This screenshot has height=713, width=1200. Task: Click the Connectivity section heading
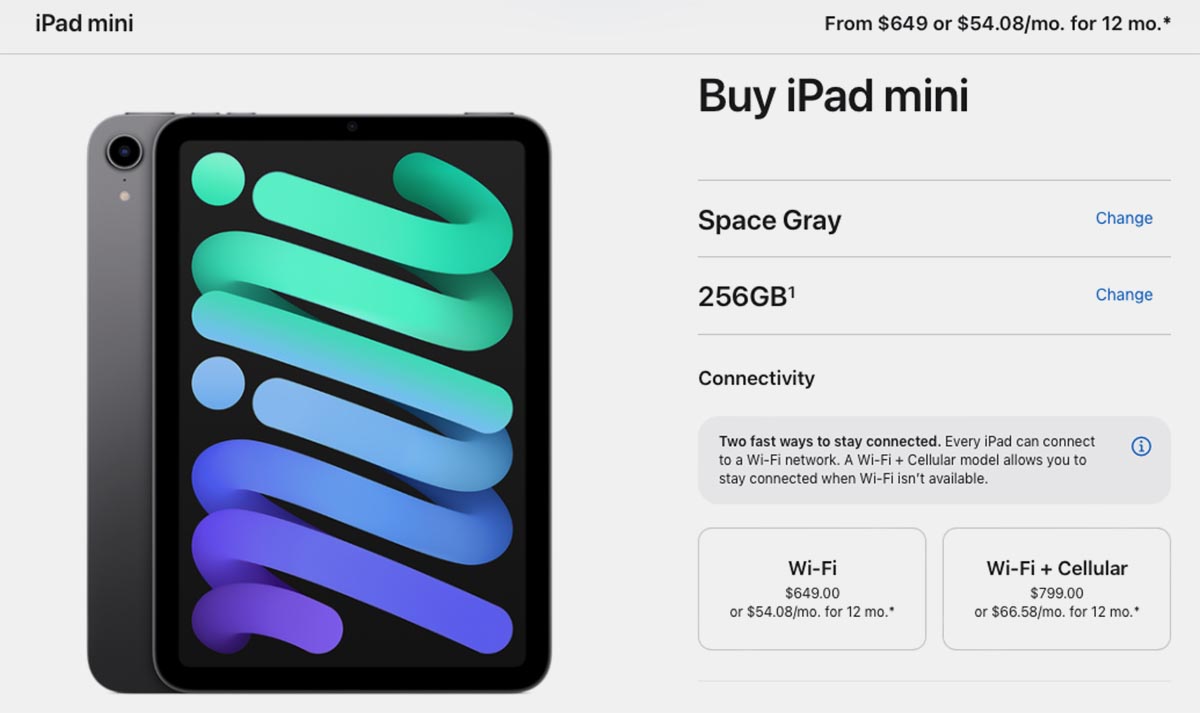pos(756,378)
